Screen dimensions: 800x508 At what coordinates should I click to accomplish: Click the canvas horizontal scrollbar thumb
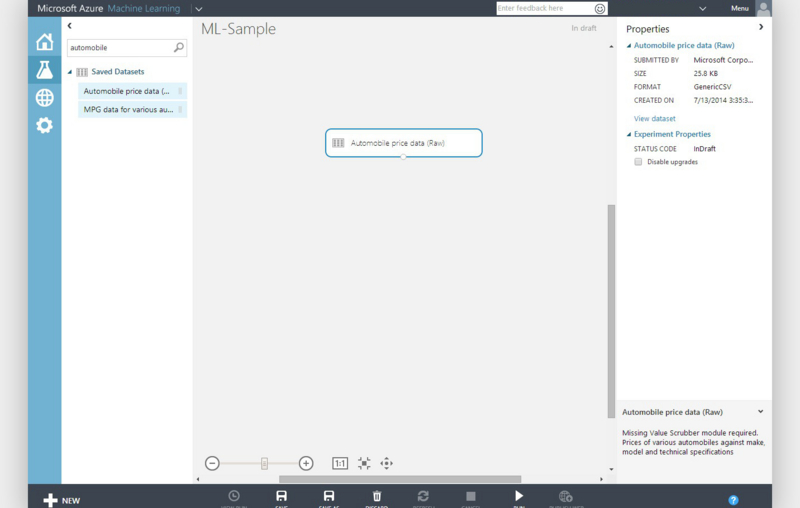(400, 479)
